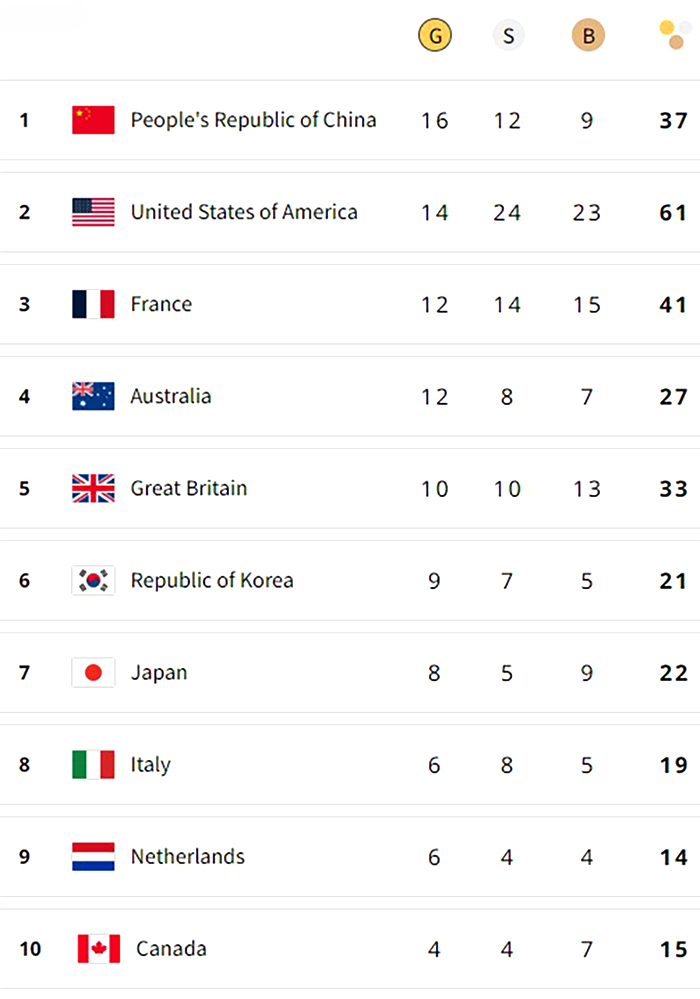Open United States of America link
Screen dimensions: 700x999
(243, 212)
